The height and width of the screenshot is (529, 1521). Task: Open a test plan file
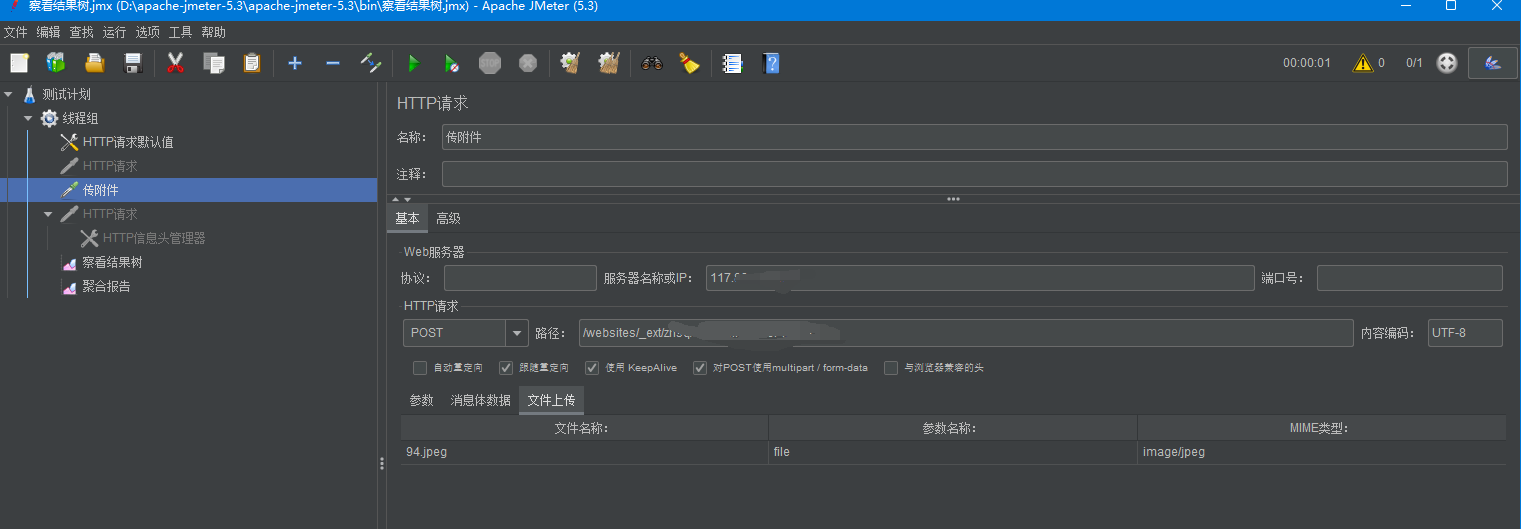click(x=94, y=63)
